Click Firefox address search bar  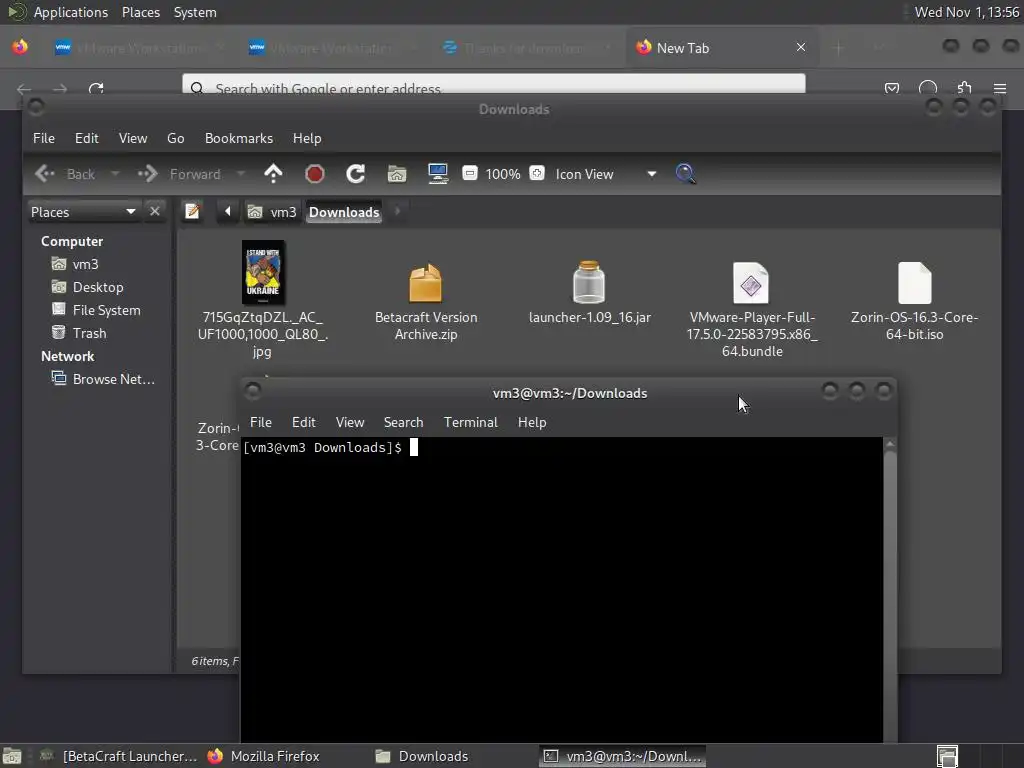coord(493,88)
